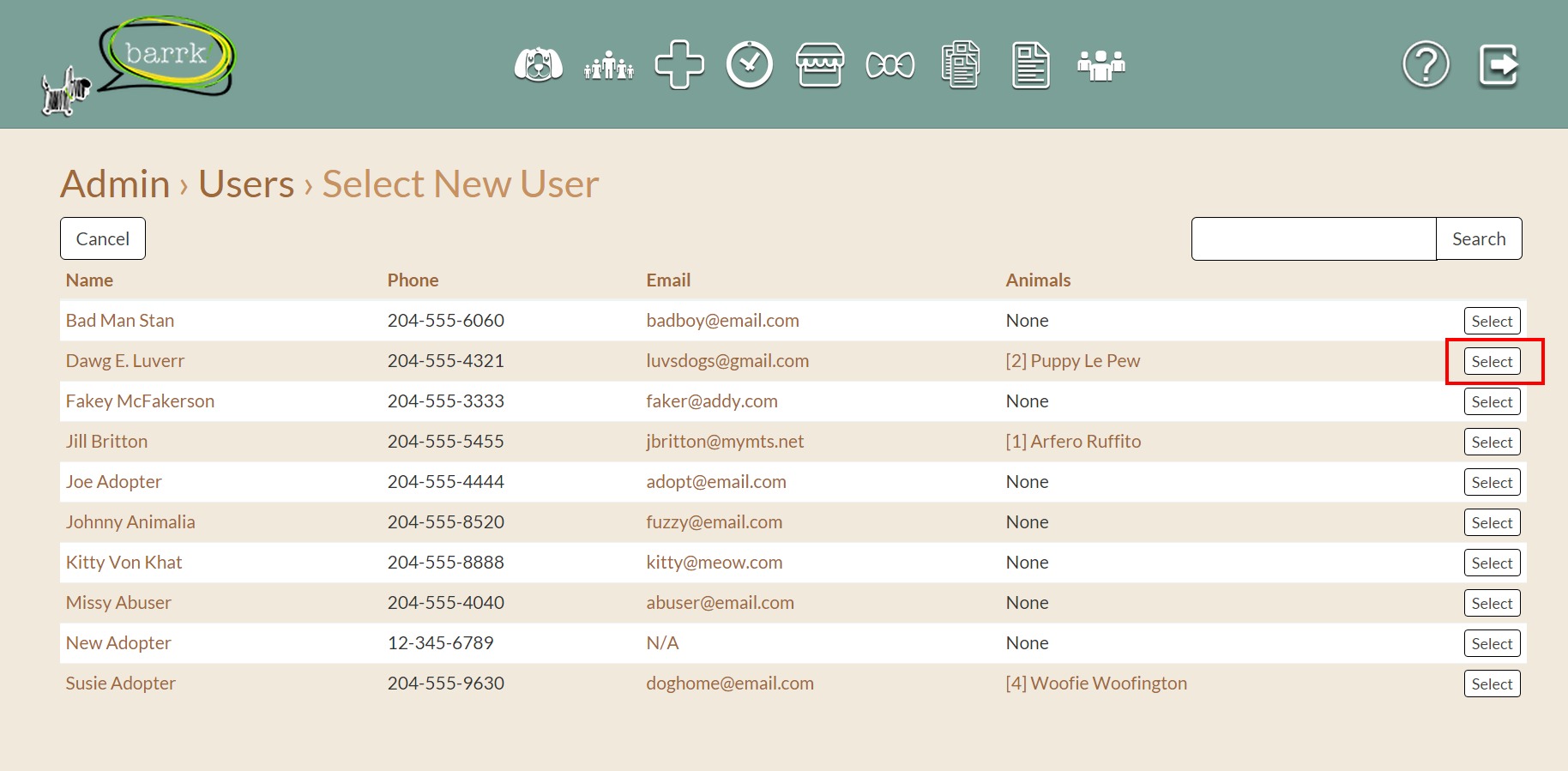
Task: Click email luvsdogs@gmail.com
Action: click(727, 361)
